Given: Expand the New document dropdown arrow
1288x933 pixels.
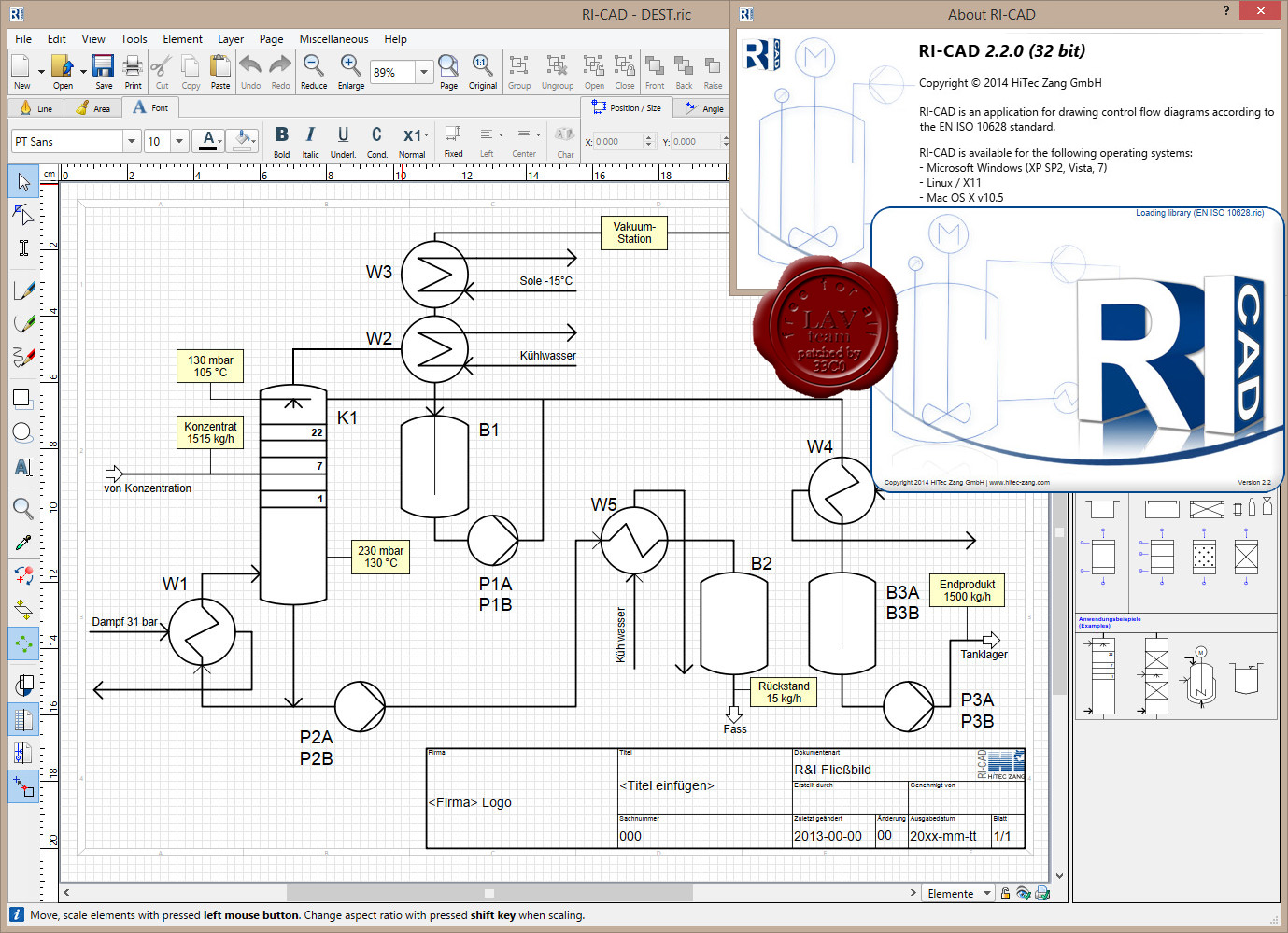Looking at the screenshot, I should click(41, 71).
